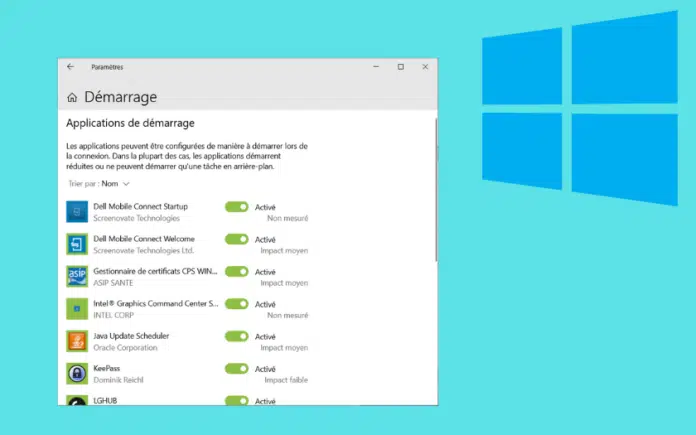Screen dimensions: 696x435
Task: Click Impact faible label for KeePass
Action: tap(286, 380)
